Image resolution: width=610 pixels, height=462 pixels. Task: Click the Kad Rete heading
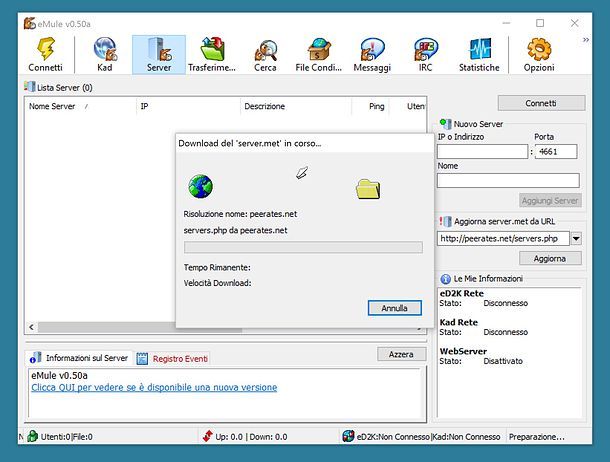[459, 322]
